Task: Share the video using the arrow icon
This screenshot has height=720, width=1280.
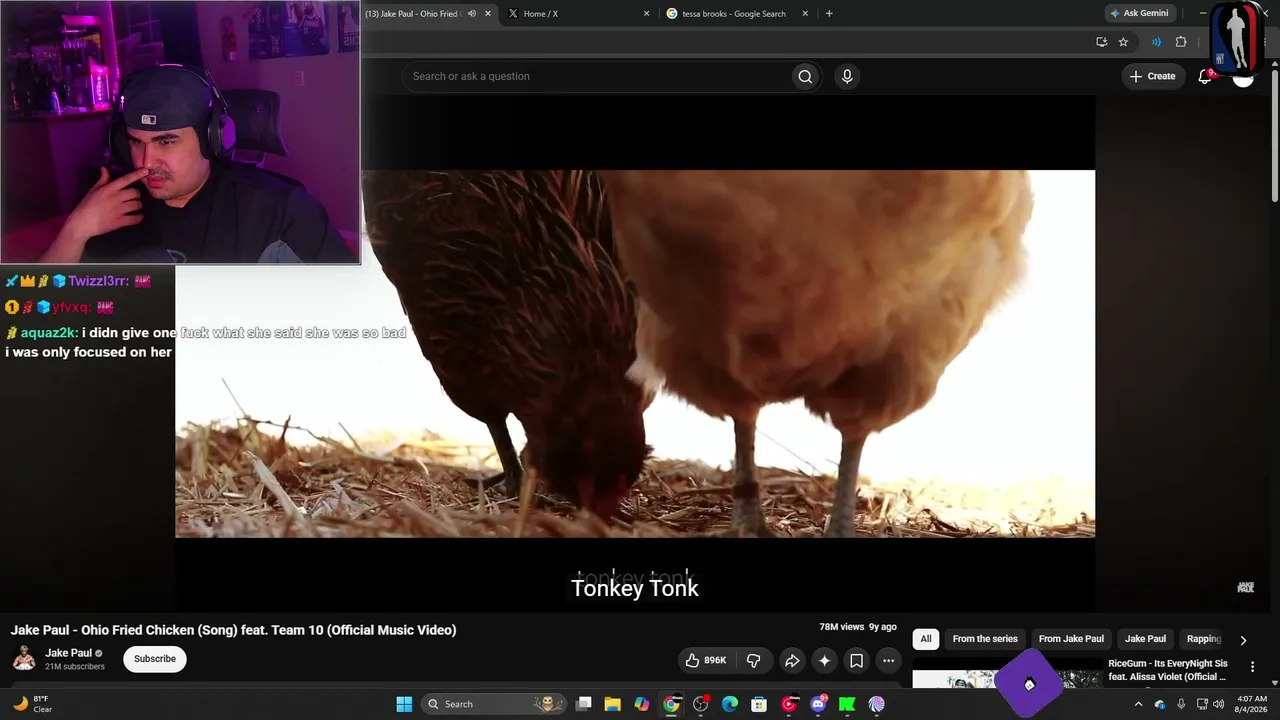Action: [x=792, y=660]
